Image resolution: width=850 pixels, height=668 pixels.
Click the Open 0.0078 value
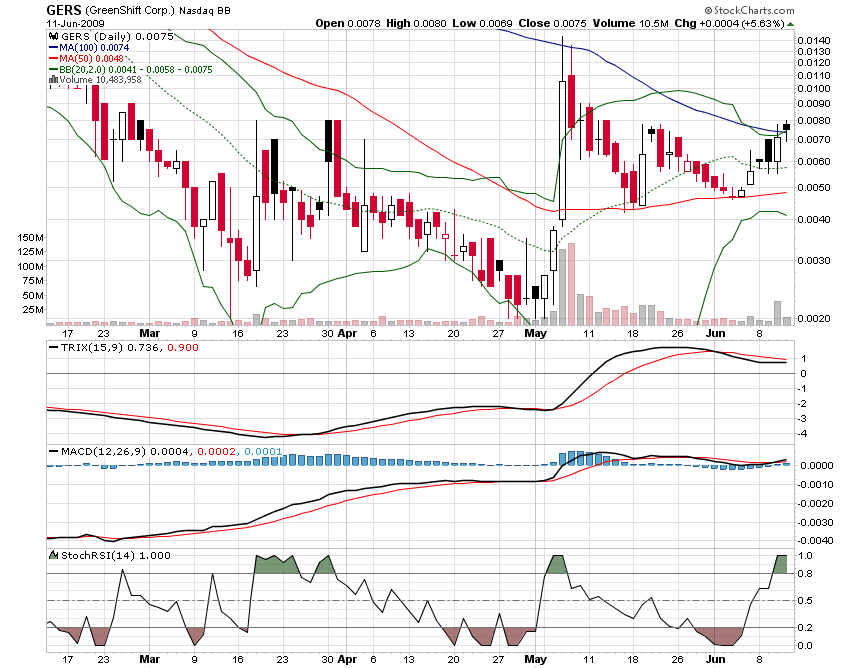point(349,23)
